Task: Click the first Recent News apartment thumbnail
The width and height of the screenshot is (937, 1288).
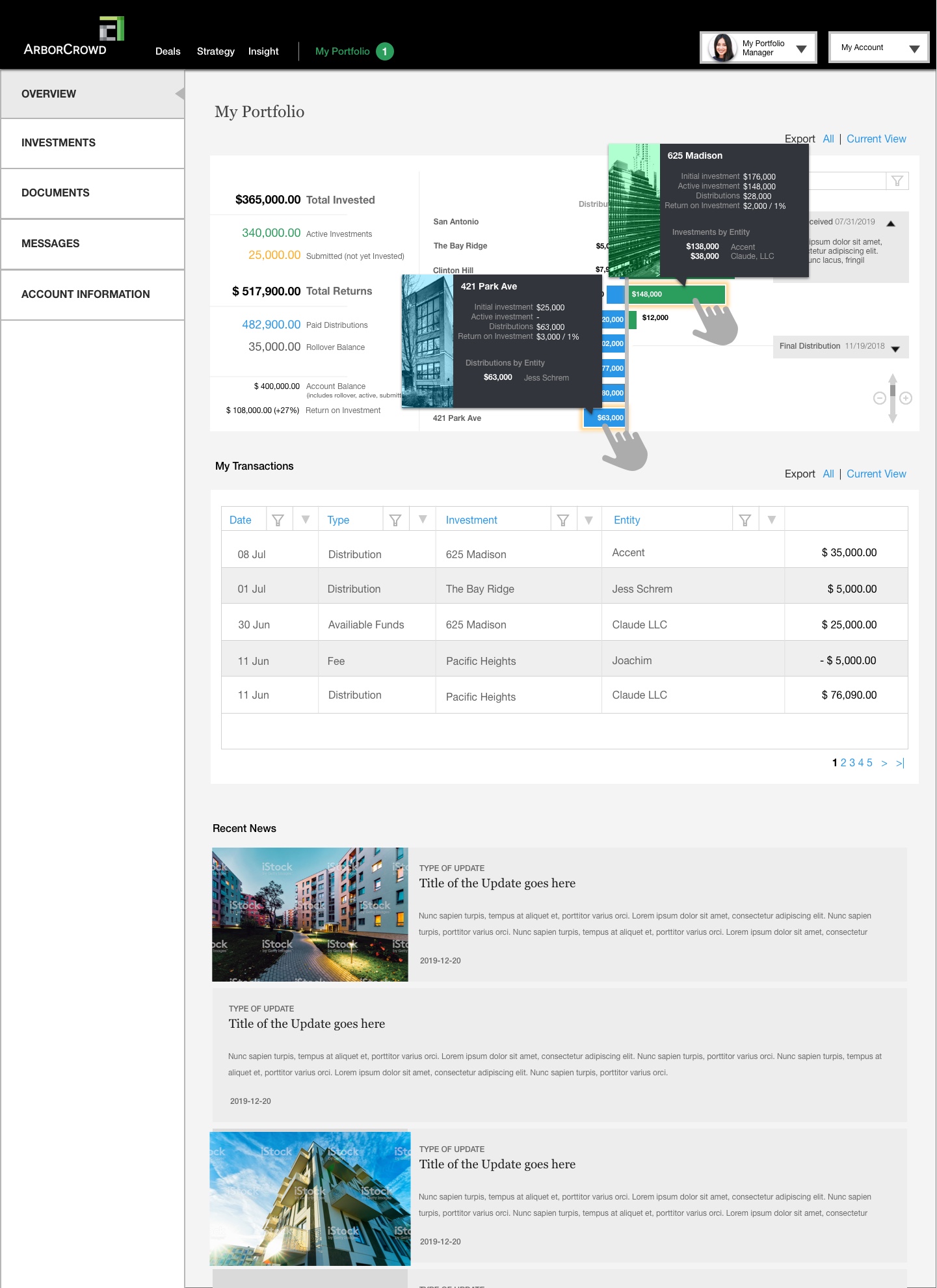Action: click(310, 914)
